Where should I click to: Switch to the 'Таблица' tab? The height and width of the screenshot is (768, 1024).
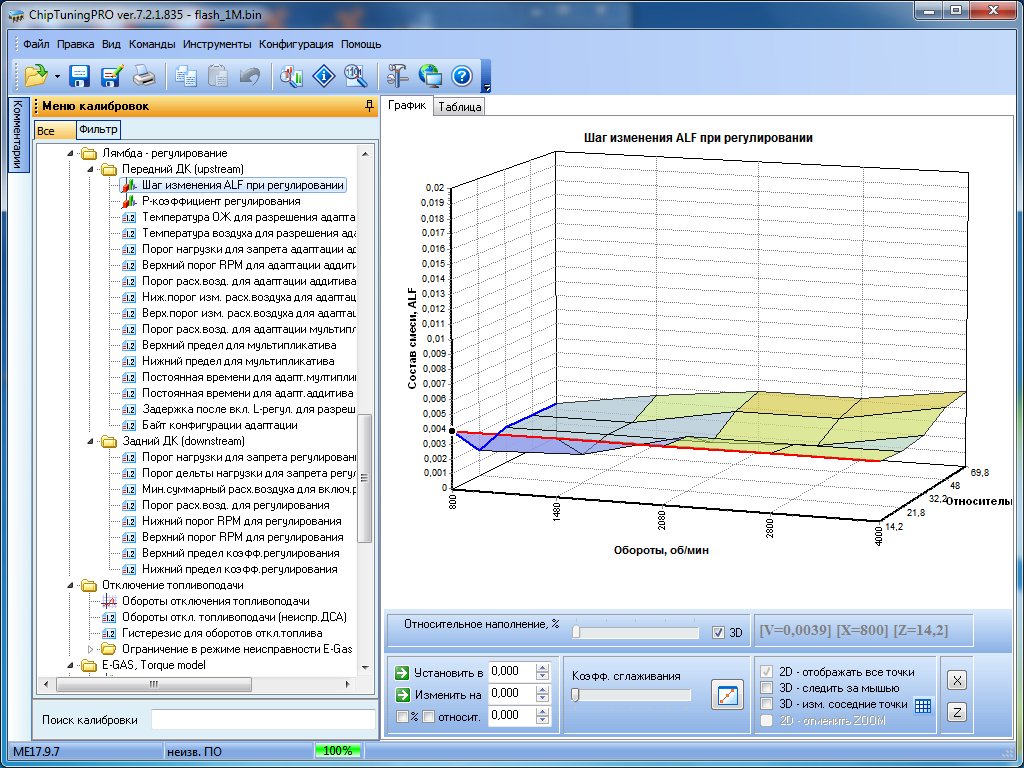point(459,107)
